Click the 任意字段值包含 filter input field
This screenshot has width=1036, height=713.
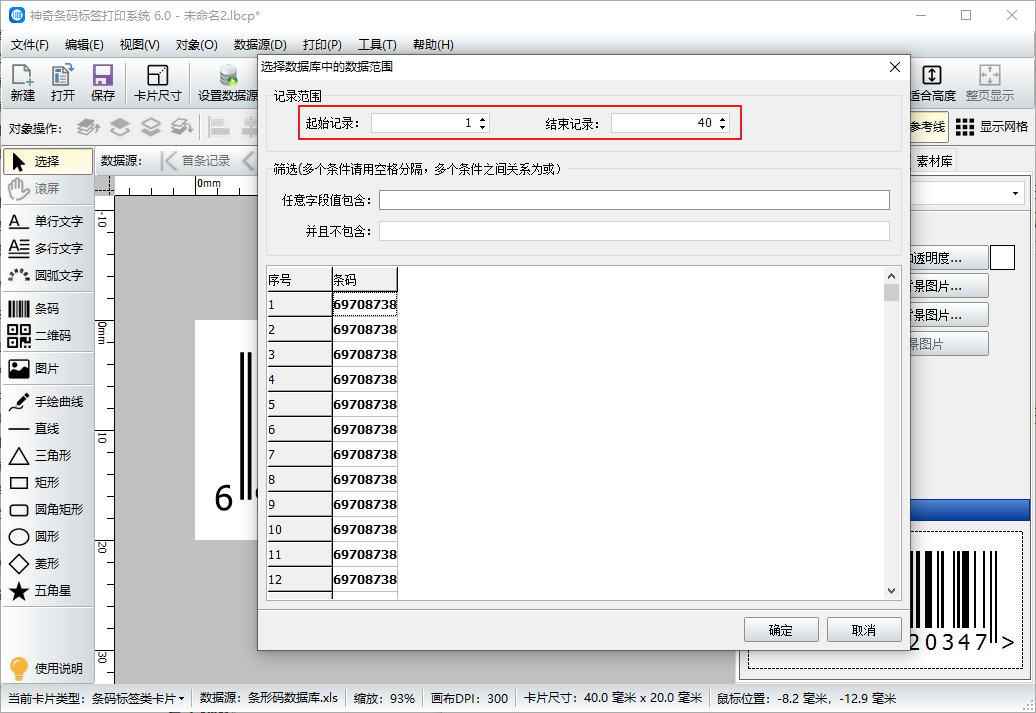(634, 200)
